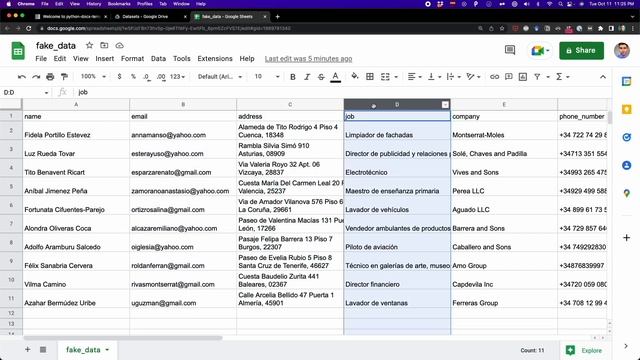Open Google Keep side panel icon
This screenshot has width=640, height=360.
pos(627,109)
